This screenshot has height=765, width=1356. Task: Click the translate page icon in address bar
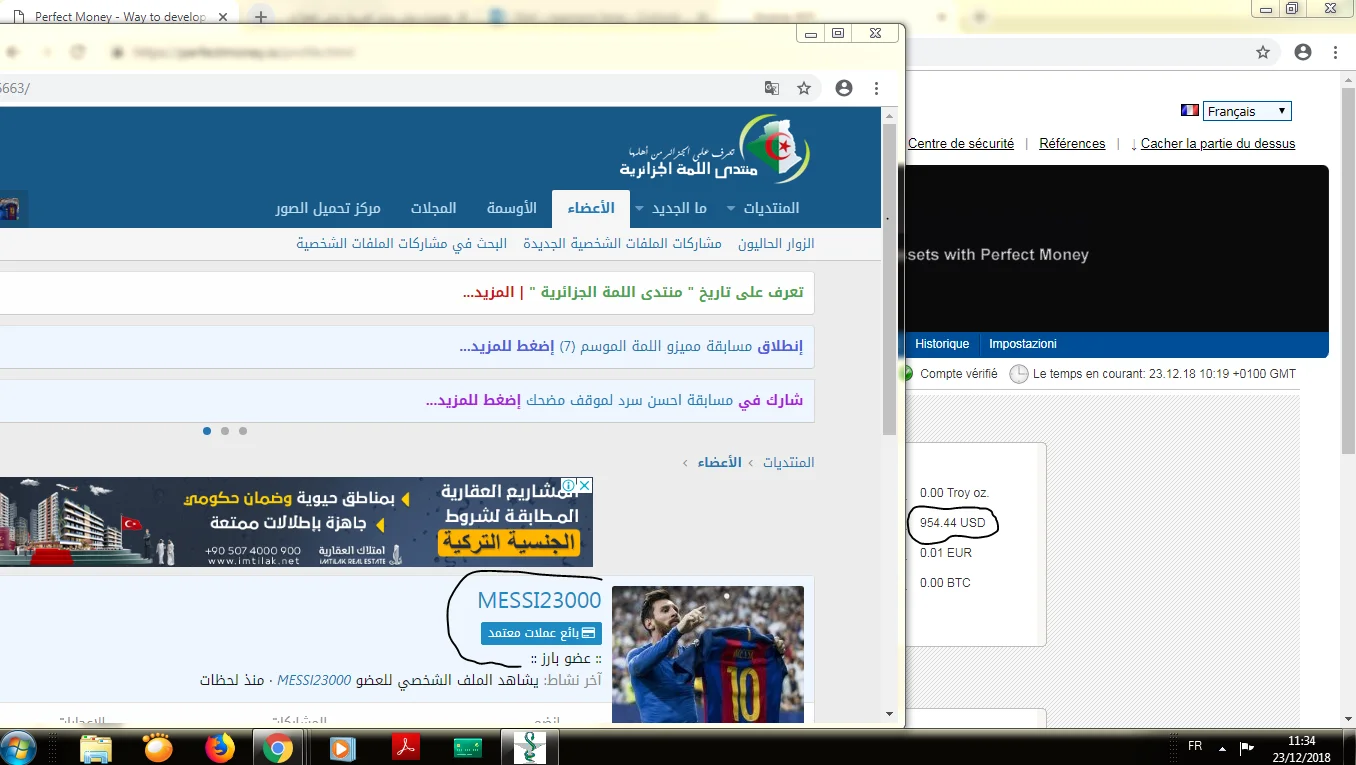point(771,88)
